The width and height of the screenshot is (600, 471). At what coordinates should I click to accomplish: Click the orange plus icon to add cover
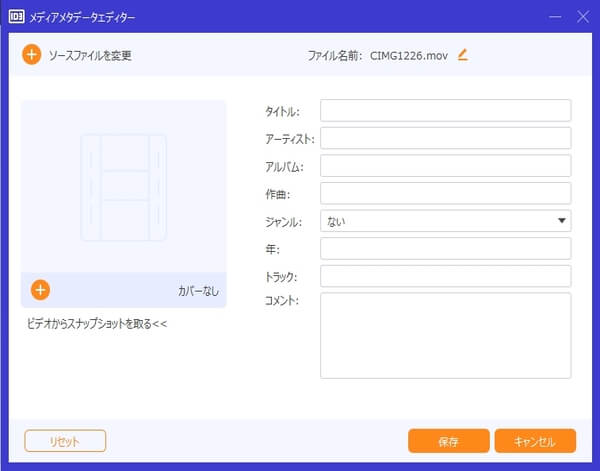click(40, 290)
